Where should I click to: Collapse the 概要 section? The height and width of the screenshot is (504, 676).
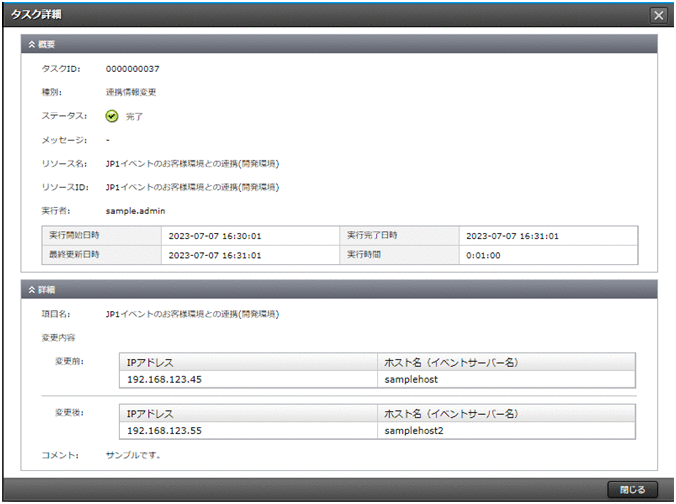[x=32, y=44]
